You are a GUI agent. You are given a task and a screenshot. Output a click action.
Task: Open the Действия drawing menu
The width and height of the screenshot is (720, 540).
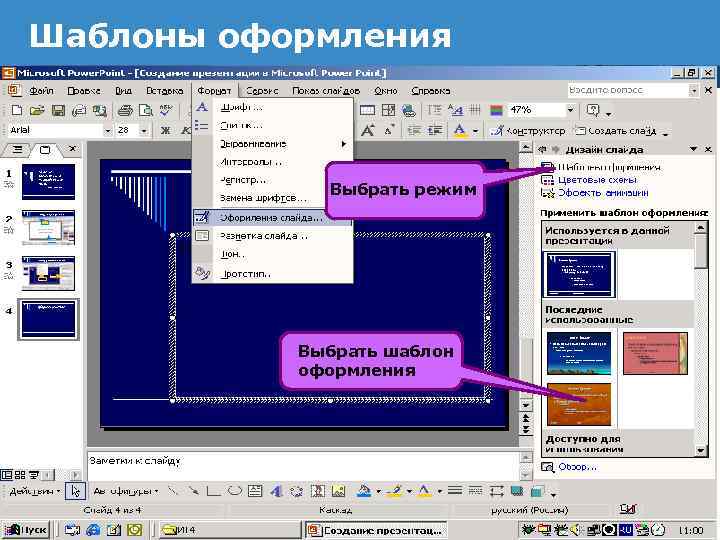pos(34,491)
